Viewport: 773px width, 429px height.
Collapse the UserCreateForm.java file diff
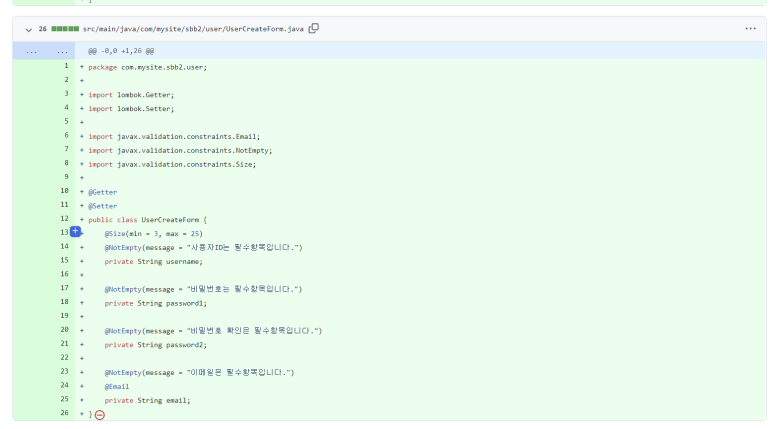point(29,30)
